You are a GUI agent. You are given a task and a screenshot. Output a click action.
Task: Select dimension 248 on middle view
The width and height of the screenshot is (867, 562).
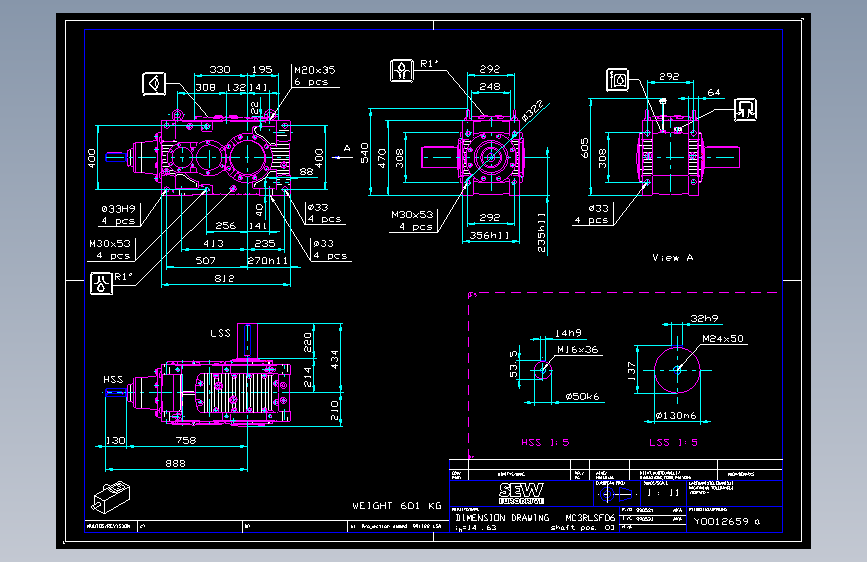tap(490, 87)
